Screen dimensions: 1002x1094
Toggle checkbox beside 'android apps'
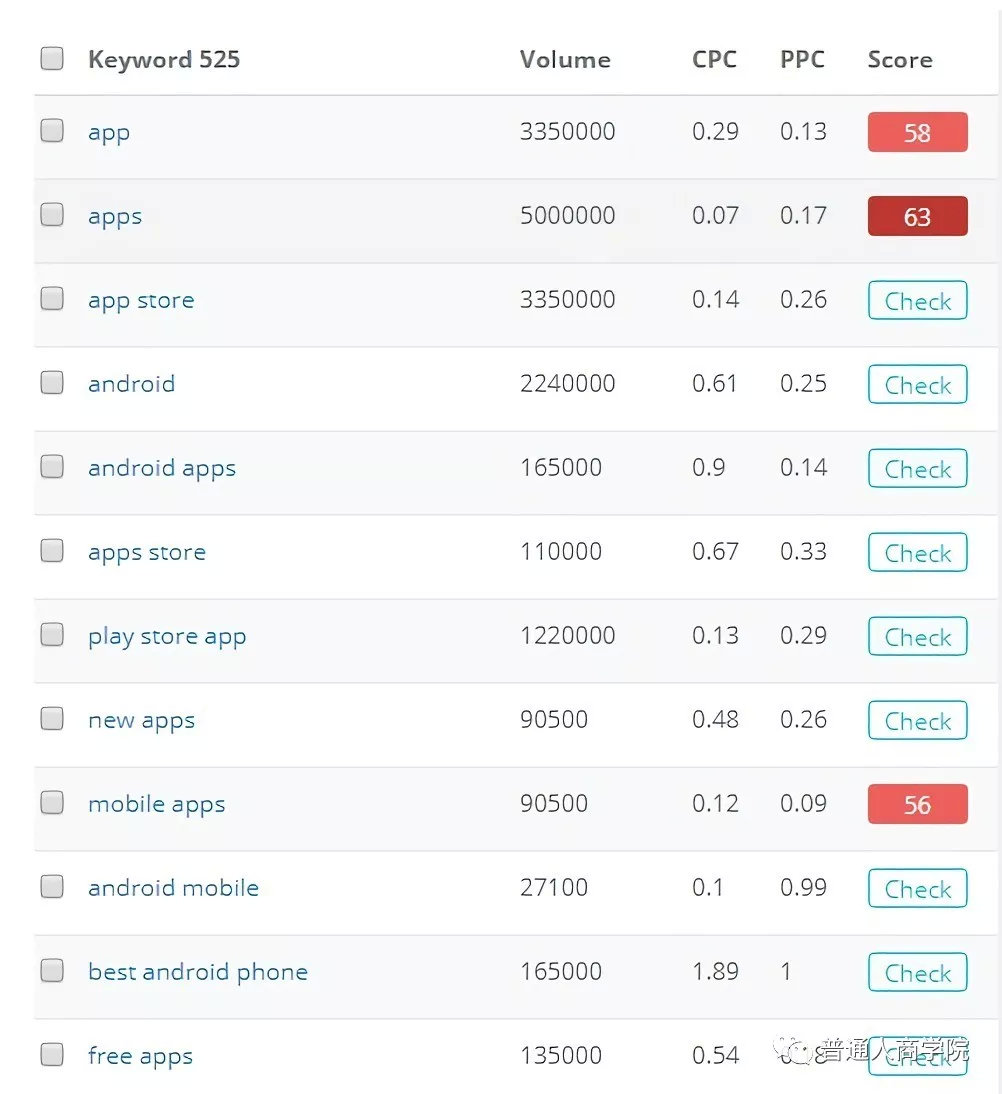coord(52,467)
